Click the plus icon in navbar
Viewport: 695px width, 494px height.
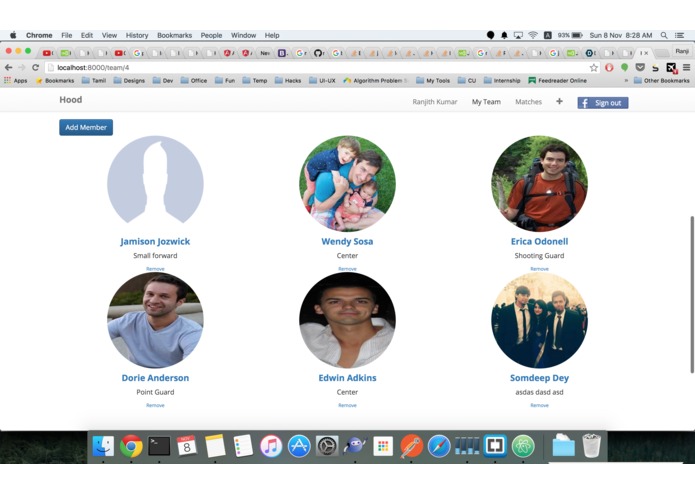[x=559, y=101]
